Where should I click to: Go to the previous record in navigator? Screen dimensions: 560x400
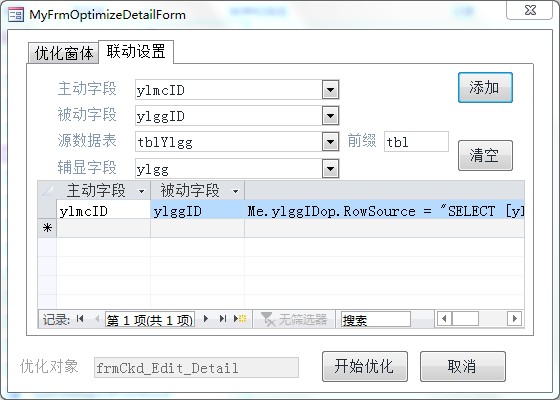point(96,319)
